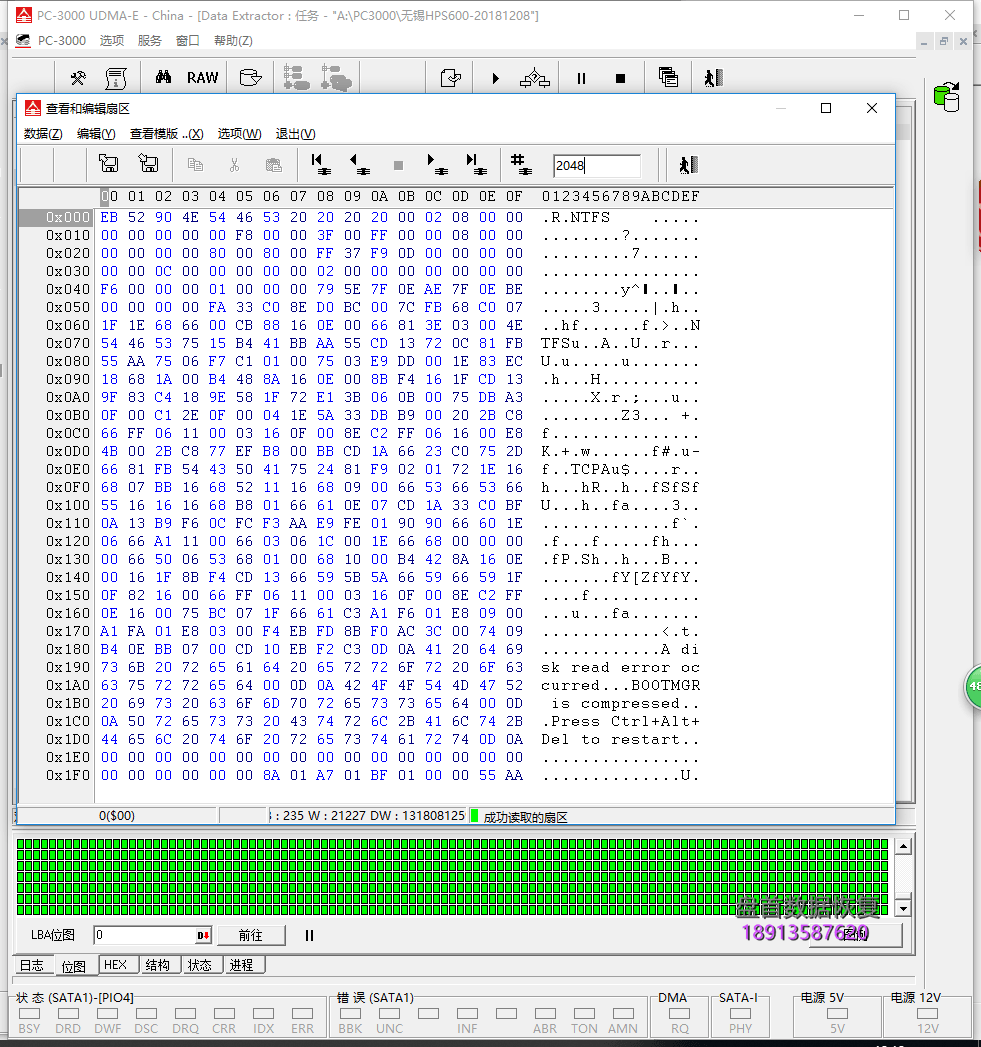The image size is (981, 1047).
Task: Click the go-to-sector hash icon
Action: (x=521, y=164)
